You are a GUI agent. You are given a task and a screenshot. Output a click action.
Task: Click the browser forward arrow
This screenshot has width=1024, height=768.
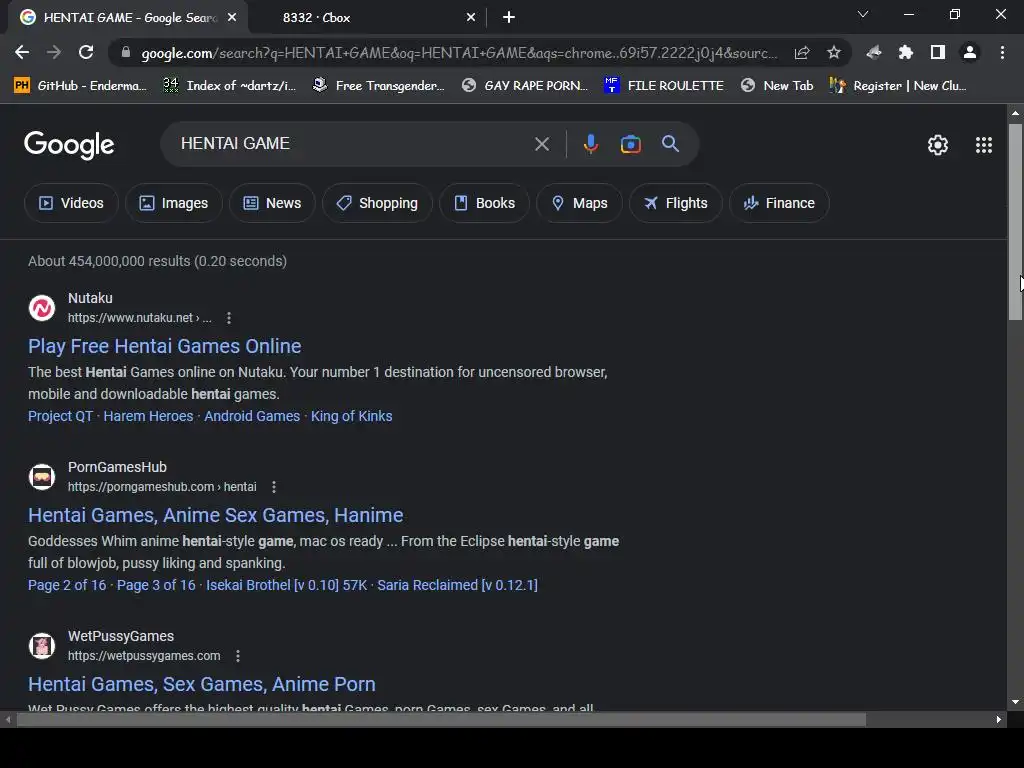tap(54, 52)
